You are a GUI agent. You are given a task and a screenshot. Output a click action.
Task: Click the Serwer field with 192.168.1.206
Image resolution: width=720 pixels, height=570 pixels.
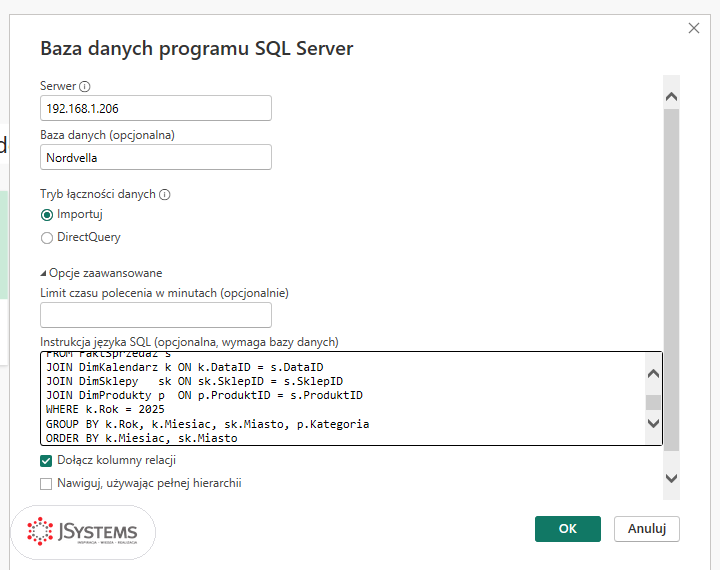click(156, 108)
